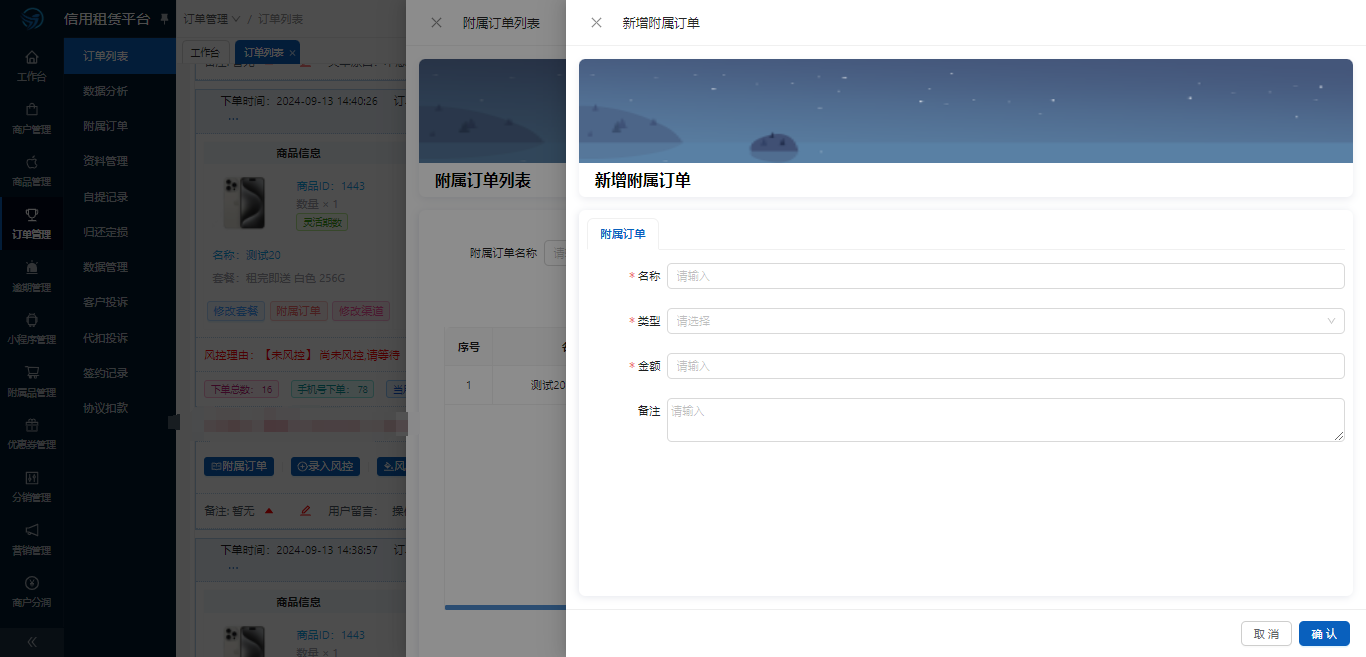Open 商户管理 in the left sidebar
Viewport: 1366px width, 657px height.
tap(31, 118)
